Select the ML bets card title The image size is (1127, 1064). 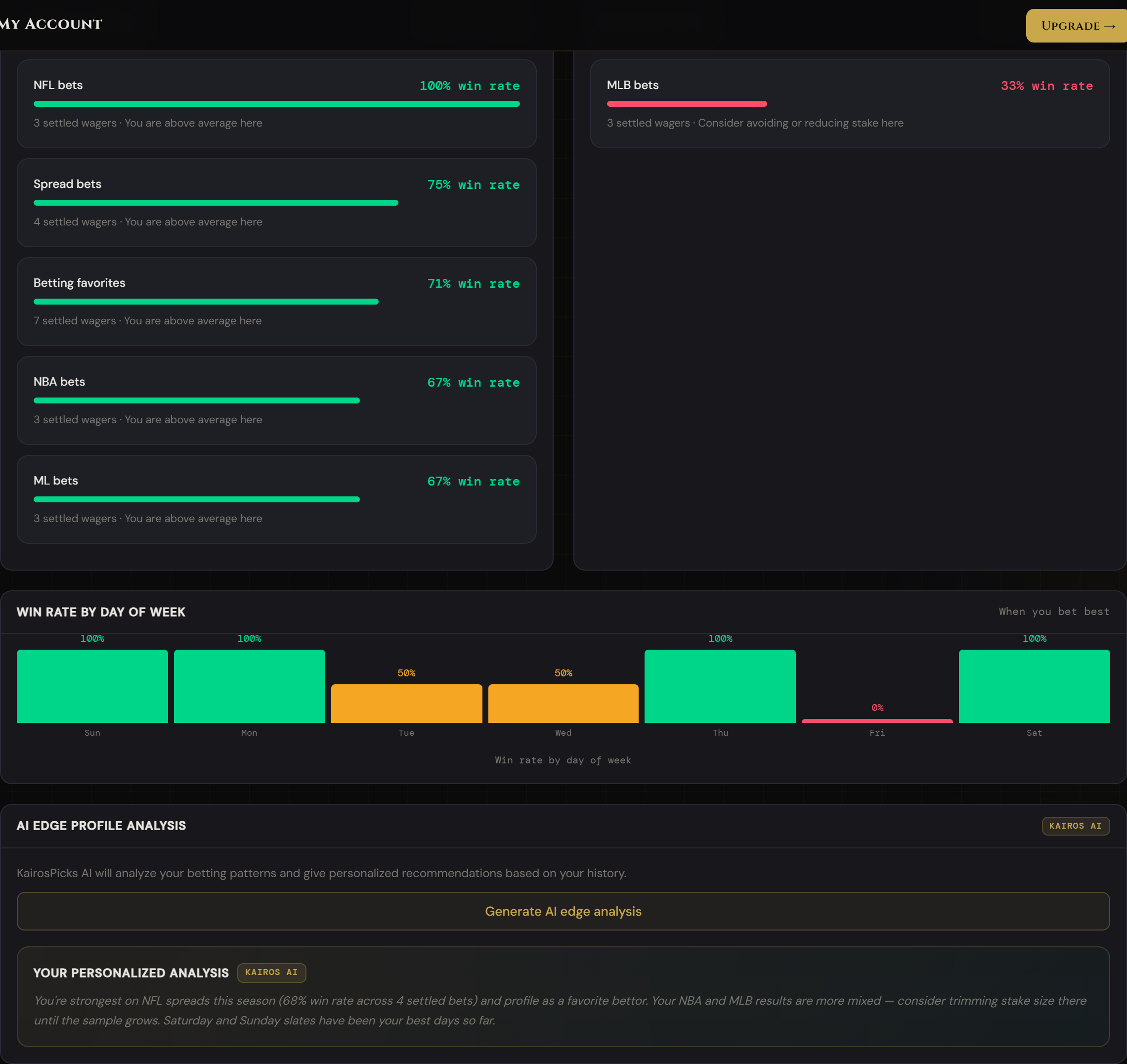(x=55, y=481)
